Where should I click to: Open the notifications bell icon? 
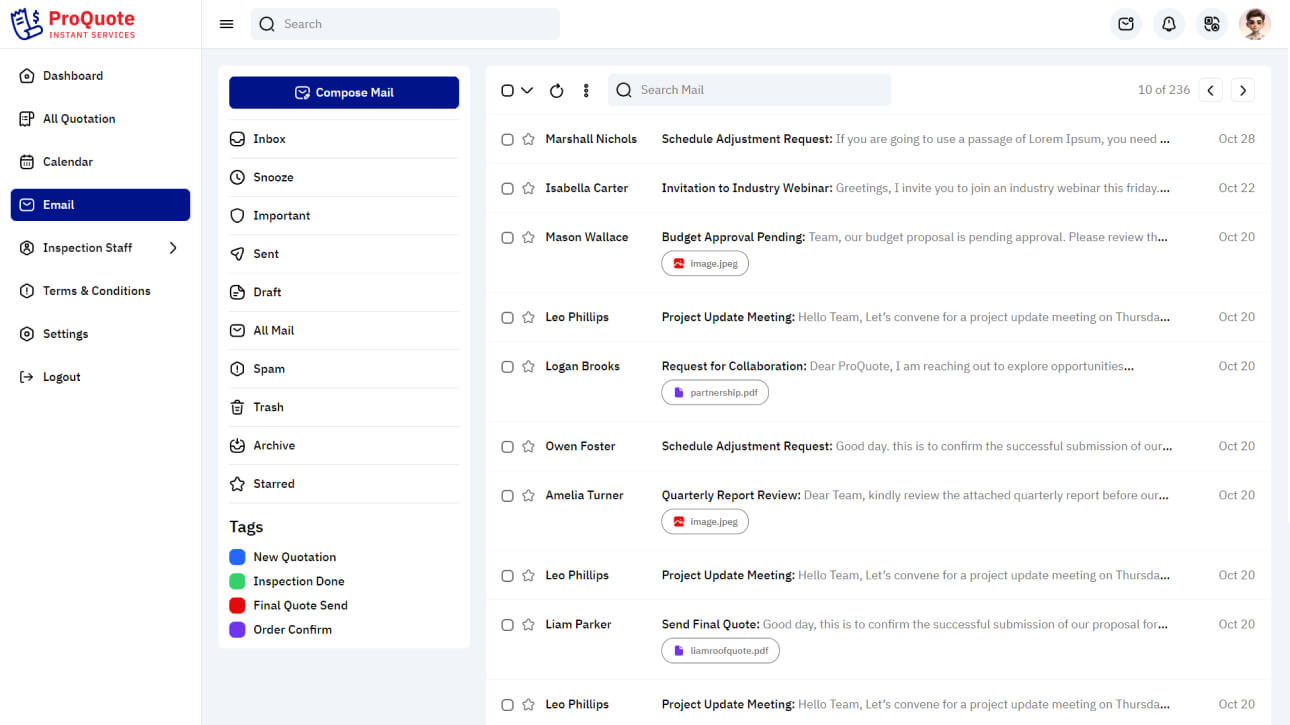coord(1168,24)
